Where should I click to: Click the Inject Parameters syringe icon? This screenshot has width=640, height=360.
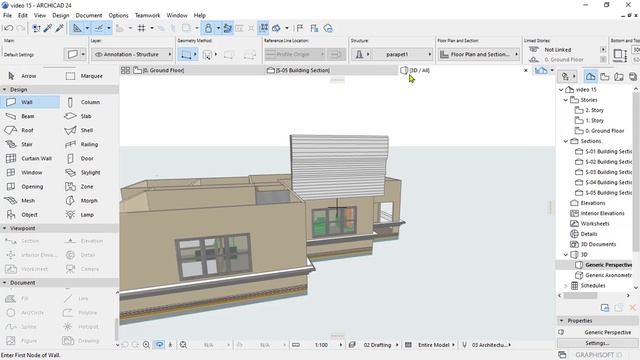(x=60, y=28)
